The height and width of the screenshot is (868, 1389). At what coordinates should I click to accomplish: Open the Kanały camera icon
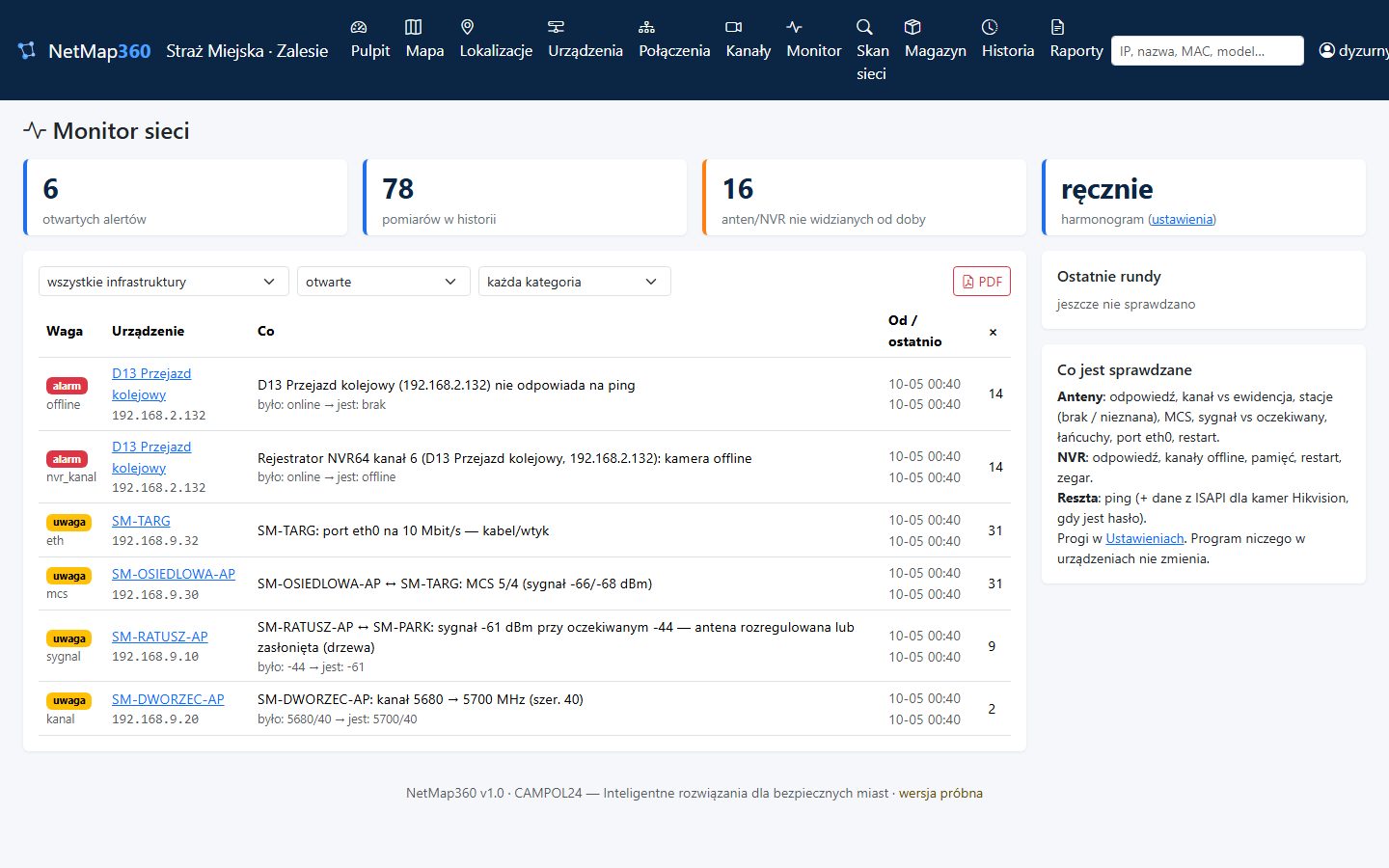click(734, 27)
